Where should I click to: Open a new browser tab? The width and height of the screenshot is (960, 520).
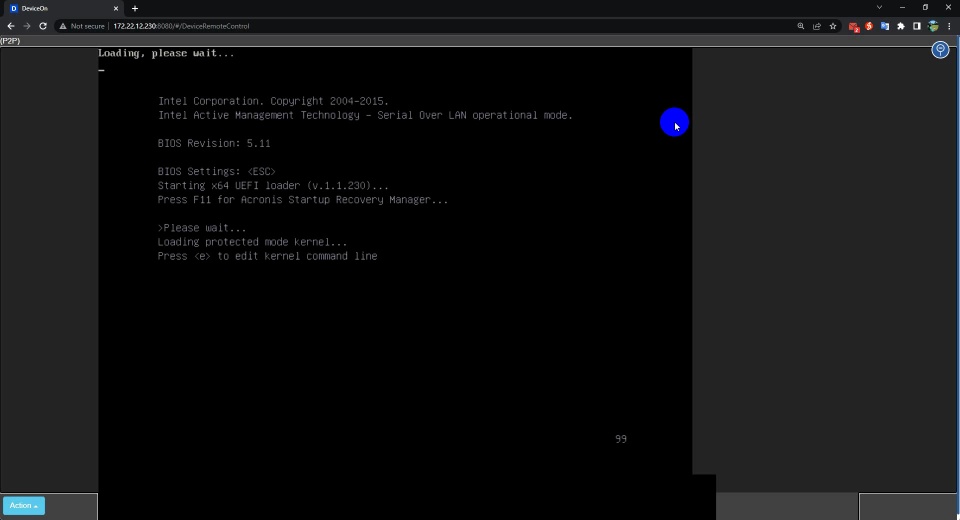pos(135,9)
